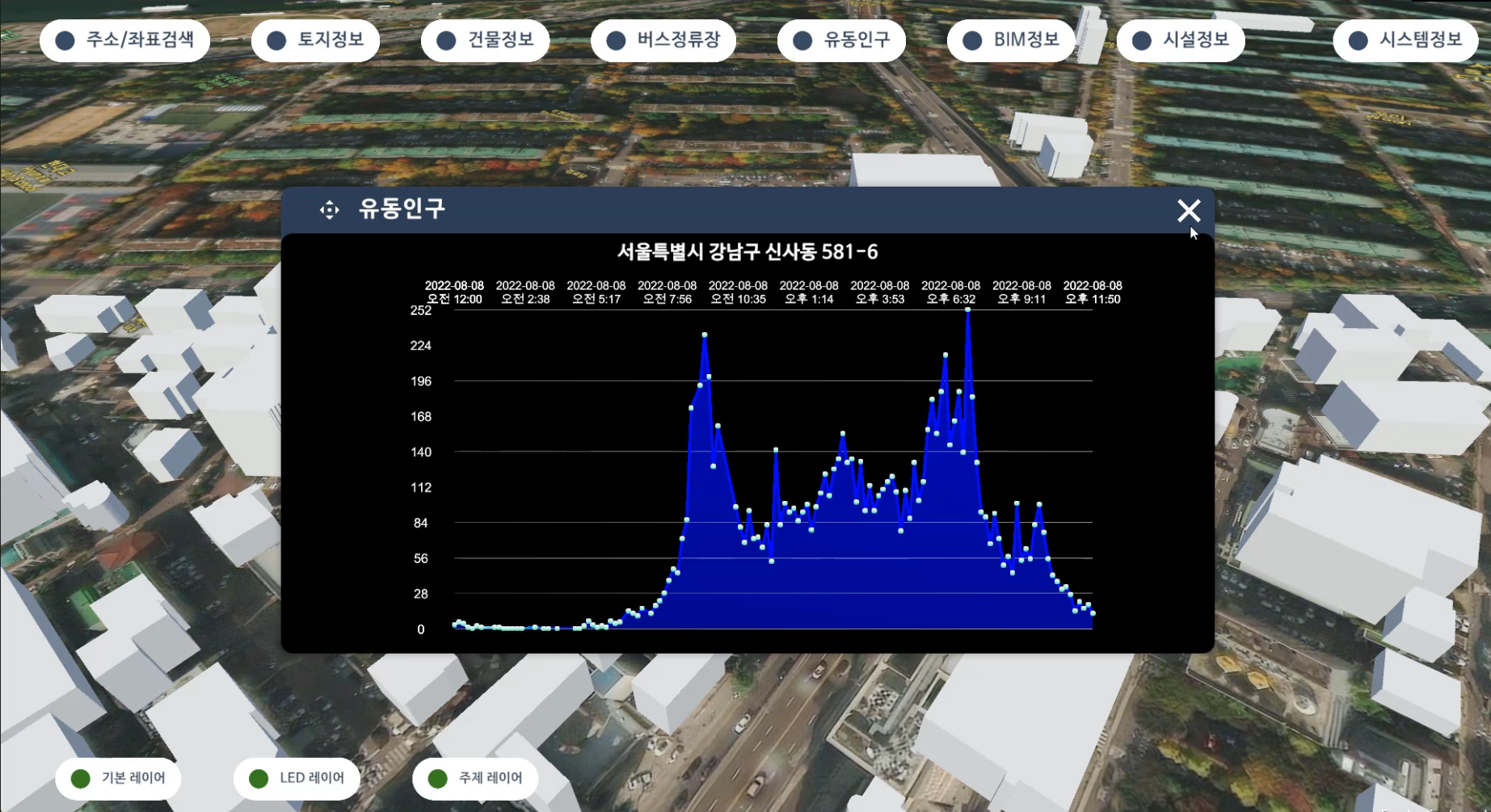The width and height of the screenshot is (1491, 812).
Task: Click the chart peak data point at 252
Action: [x=967, y=310]
